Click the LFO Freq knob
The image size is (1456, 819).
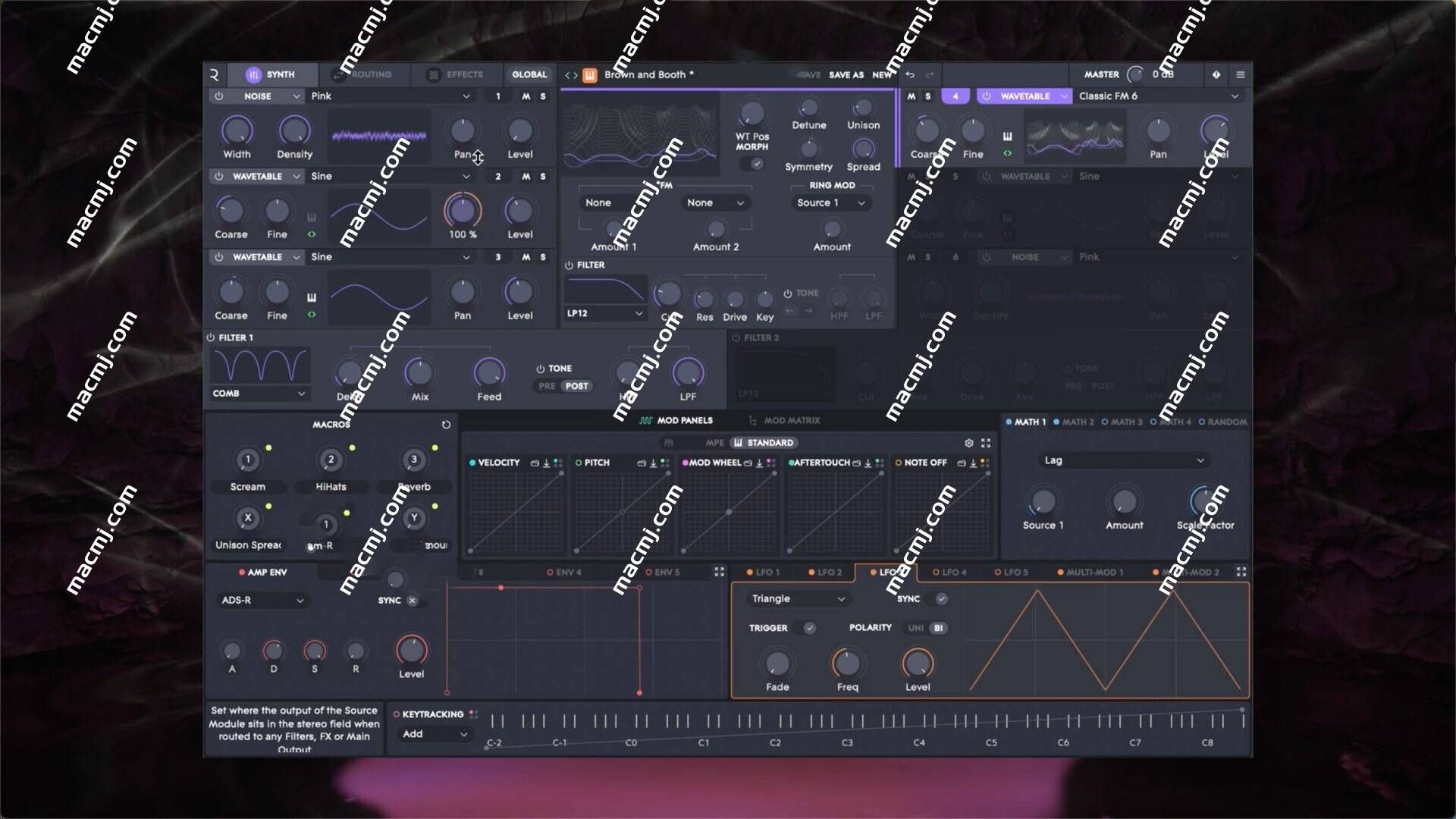847,664
